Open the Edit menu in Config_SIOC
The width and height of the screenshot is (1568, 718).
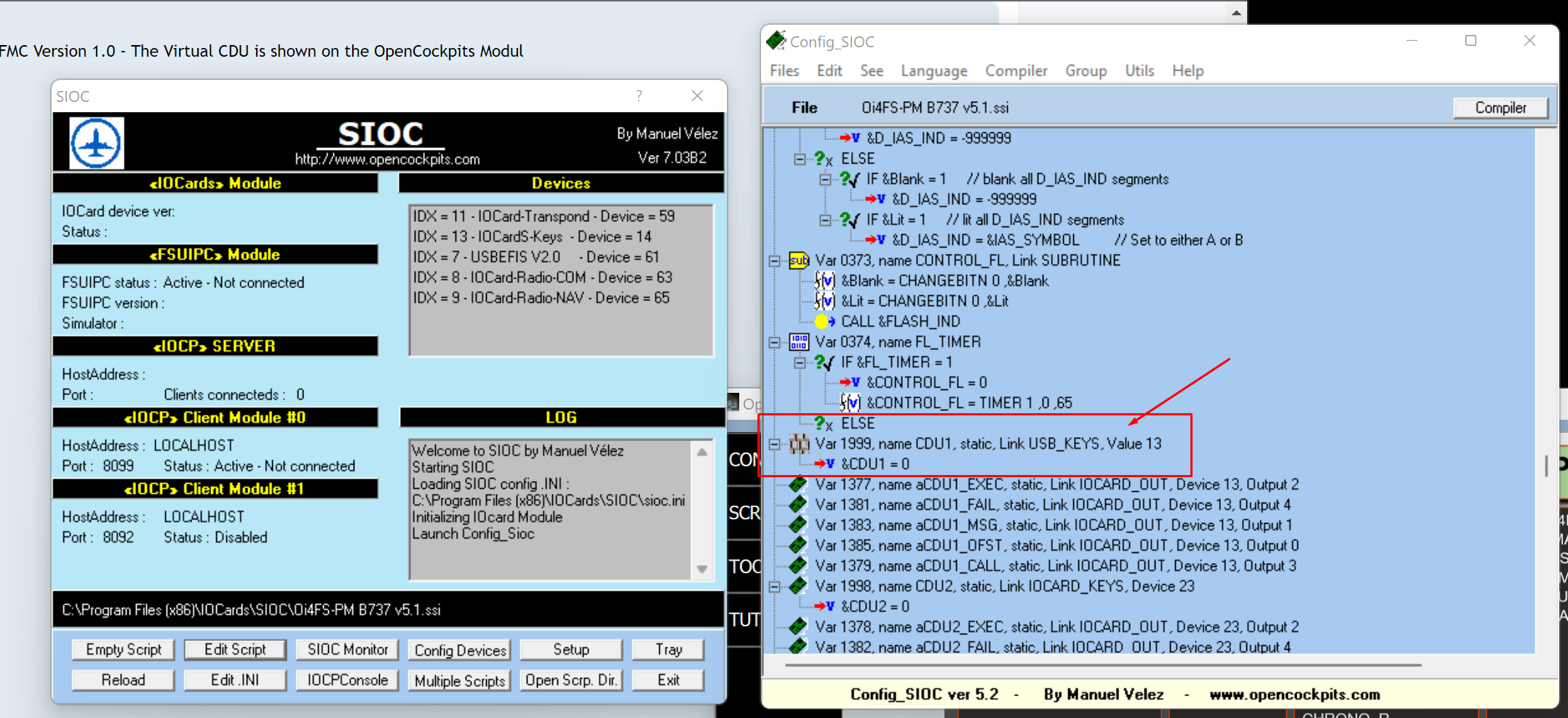(x=829, y=71)
